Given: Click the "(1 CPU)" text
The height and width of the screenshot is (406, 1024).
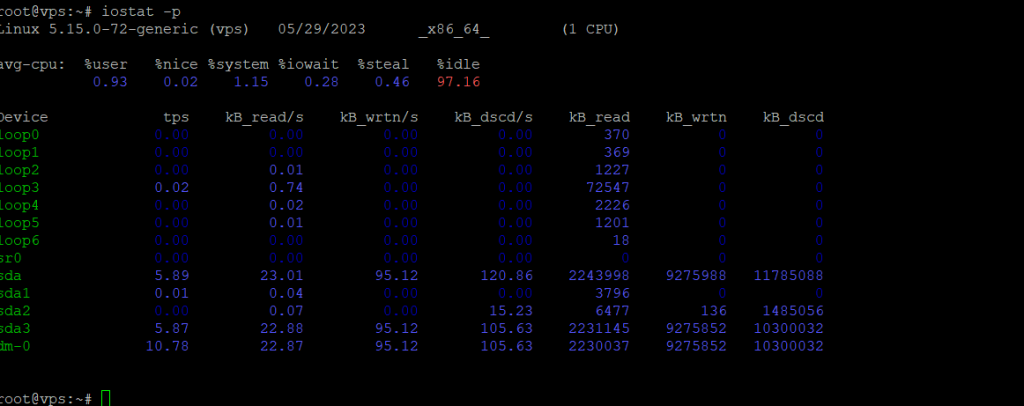Looking at the screenshot, I should [x=590, y=29].
